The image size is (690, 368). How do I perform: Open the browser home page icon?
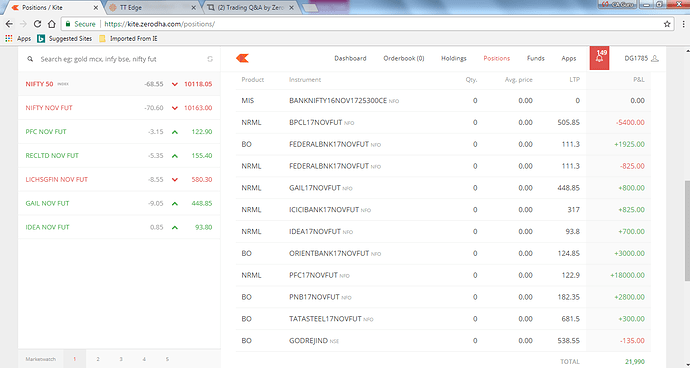tap(51, 24)
